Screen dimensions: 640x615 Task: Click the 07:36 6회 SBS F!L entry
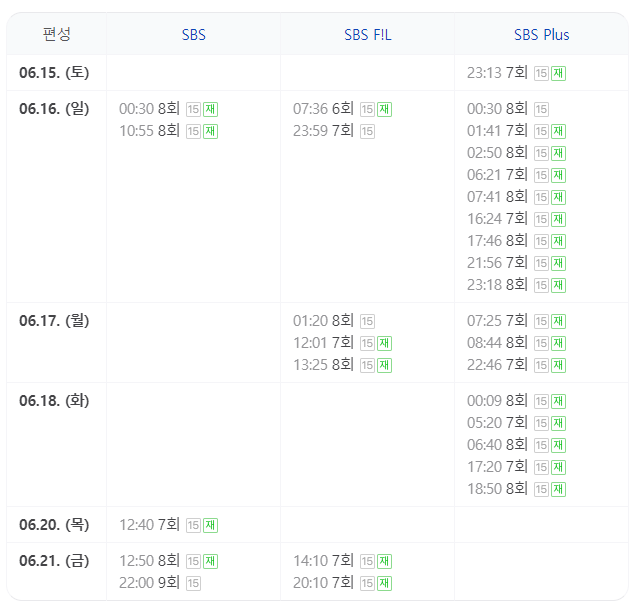pos(323,109)
